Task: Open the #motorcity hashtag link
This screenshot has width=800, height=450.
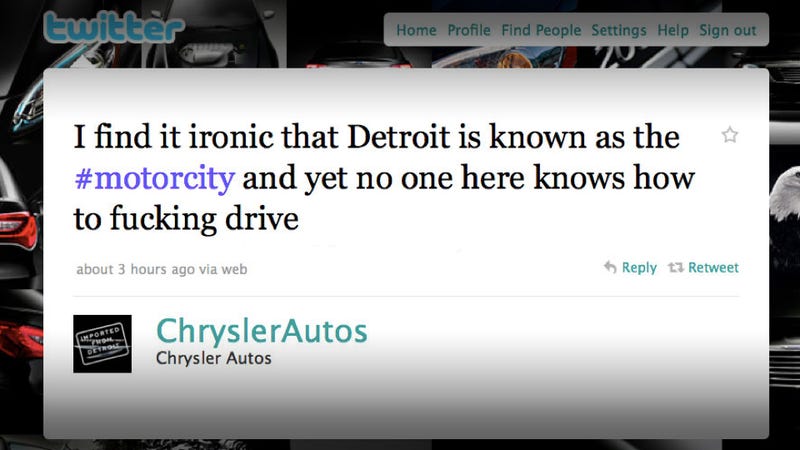Action: (x=155, y=179)
